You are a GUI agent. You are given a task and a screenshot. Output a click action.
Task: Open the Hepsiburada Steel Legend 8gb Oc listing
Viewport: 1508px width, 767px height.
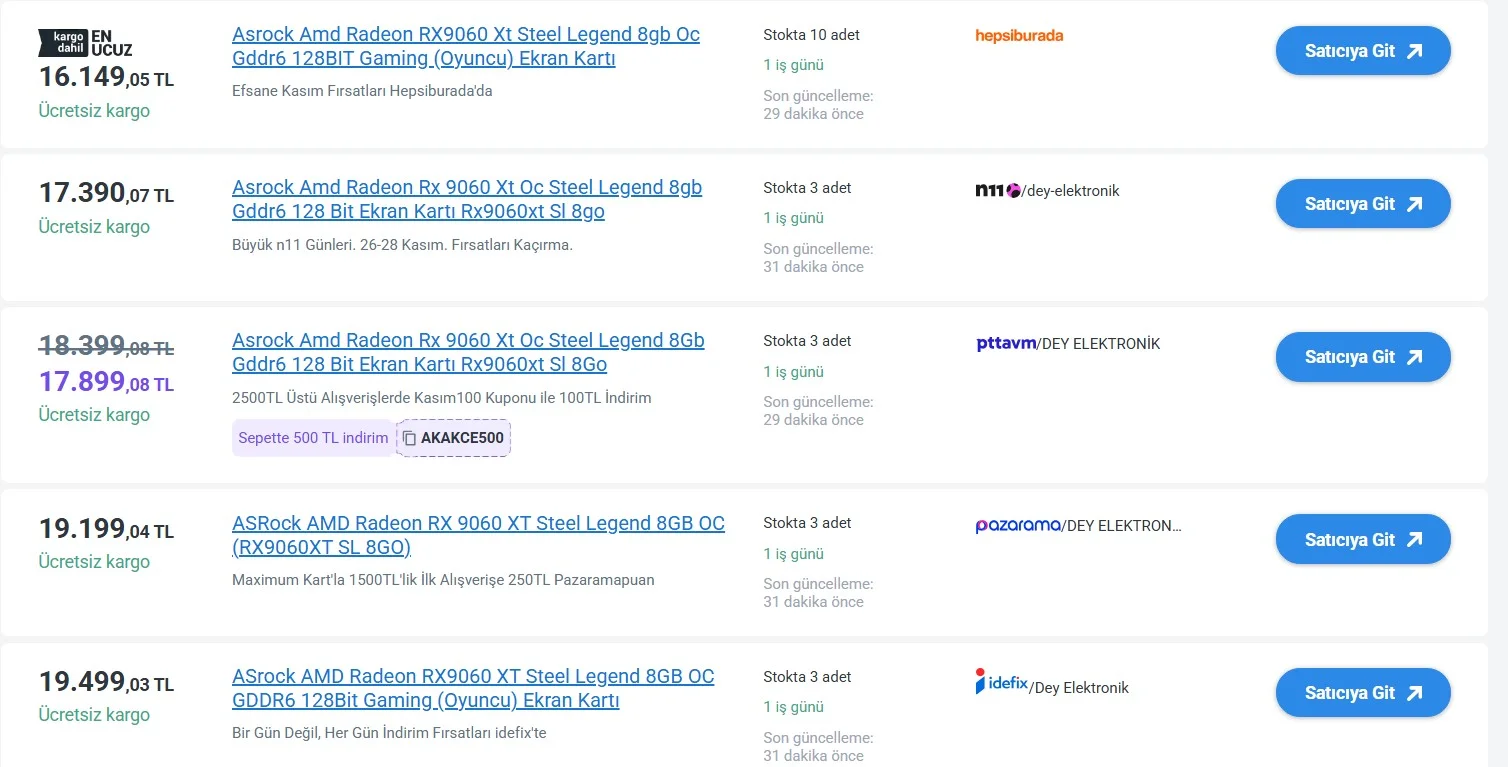[466, 46]
